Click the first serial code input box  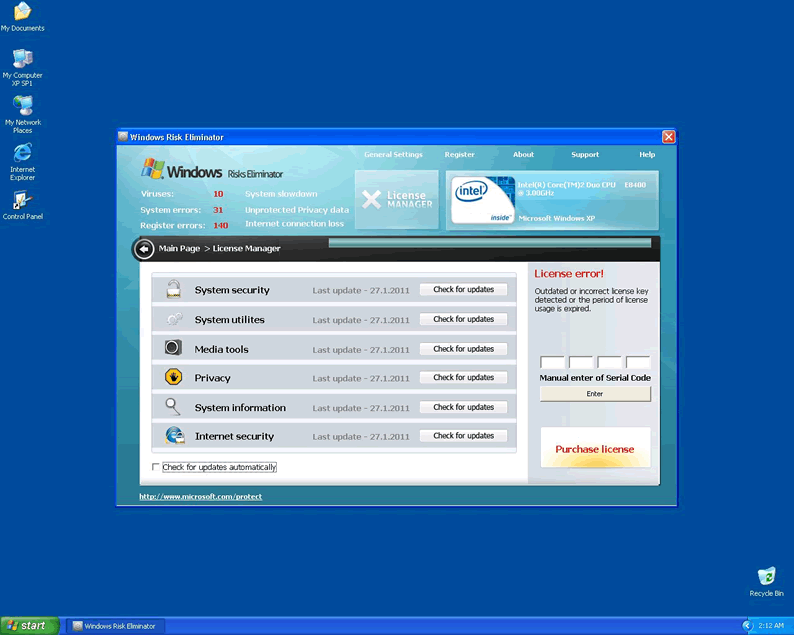[552, 363]
